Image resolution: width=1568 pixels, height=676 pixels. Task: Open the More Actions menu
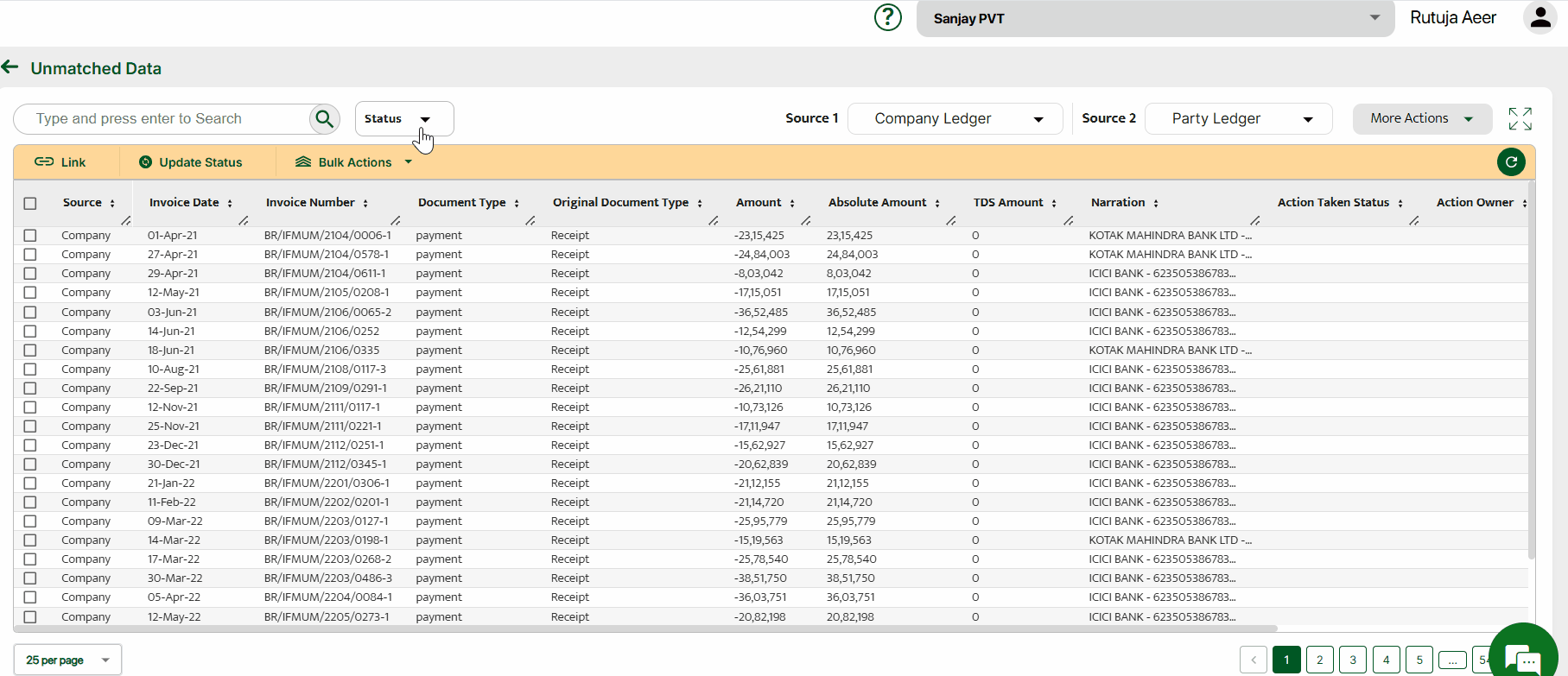[x=1421, y=119]
